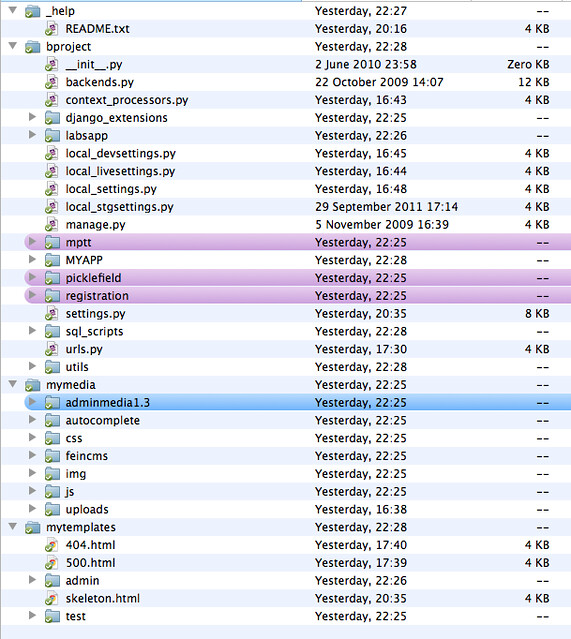Click the skeleton.html file icon
Screen dimensions: 571x639
click(52, 598)
